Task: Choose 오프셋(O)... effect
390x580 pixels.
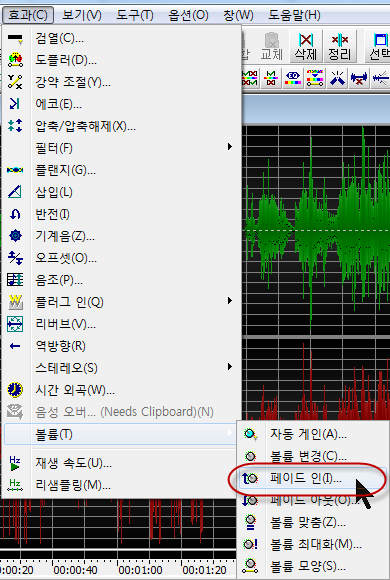Action: click(x=122, y=258)
